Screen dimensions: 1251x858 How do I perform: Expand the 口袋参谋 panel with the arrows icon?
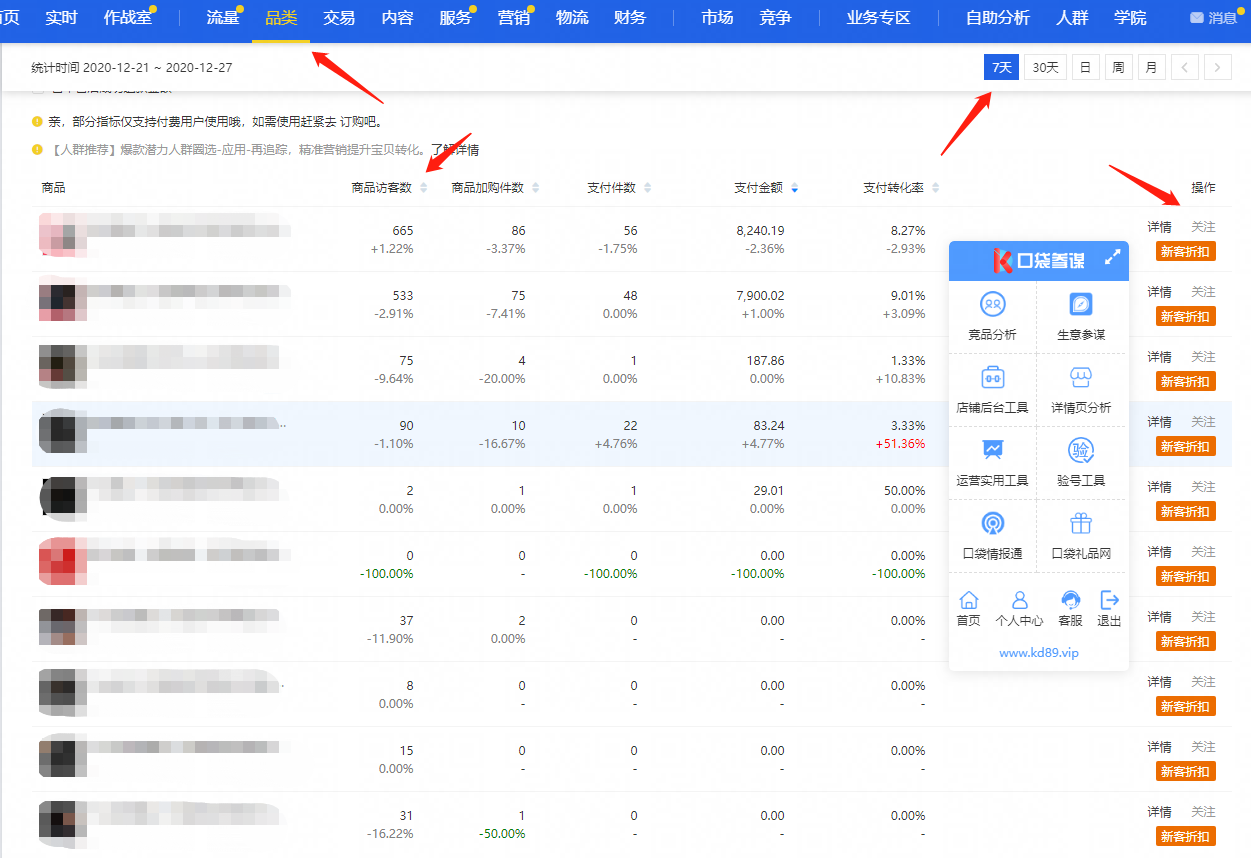tap(1112, 258)
